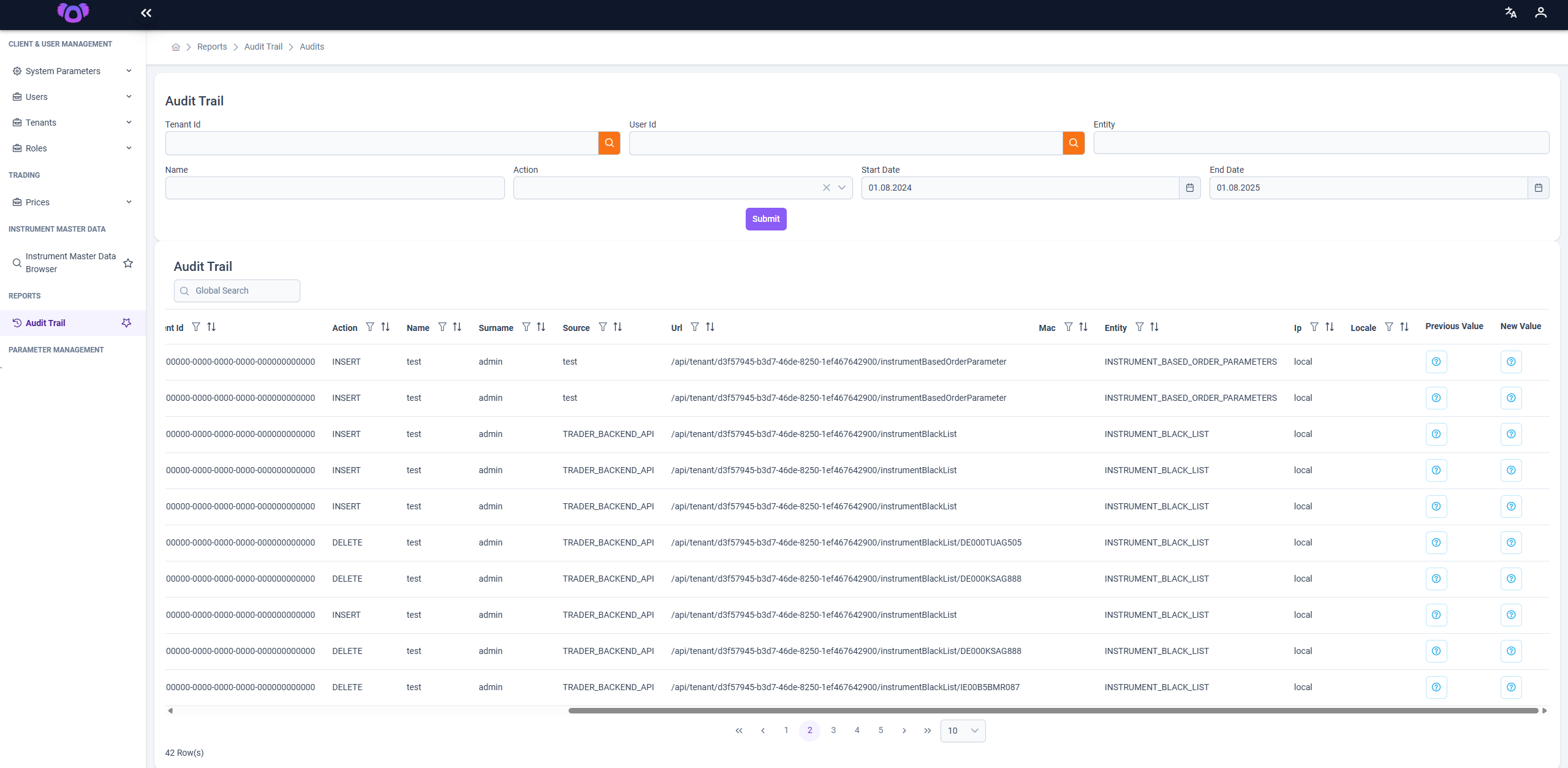Sort the table by Url column
Viewport: 1568px width, 768px height.
click(x=710, y=327)
